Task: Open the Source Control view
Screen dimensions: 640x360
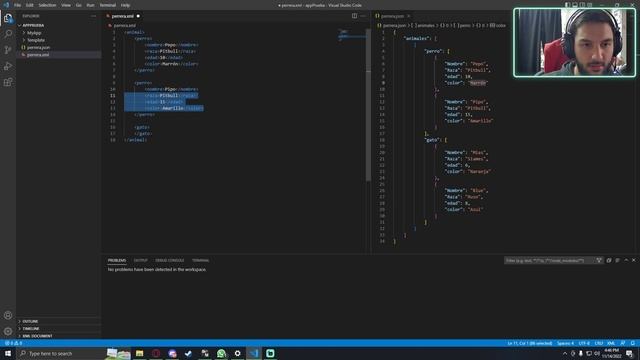Action: point(8,50)
